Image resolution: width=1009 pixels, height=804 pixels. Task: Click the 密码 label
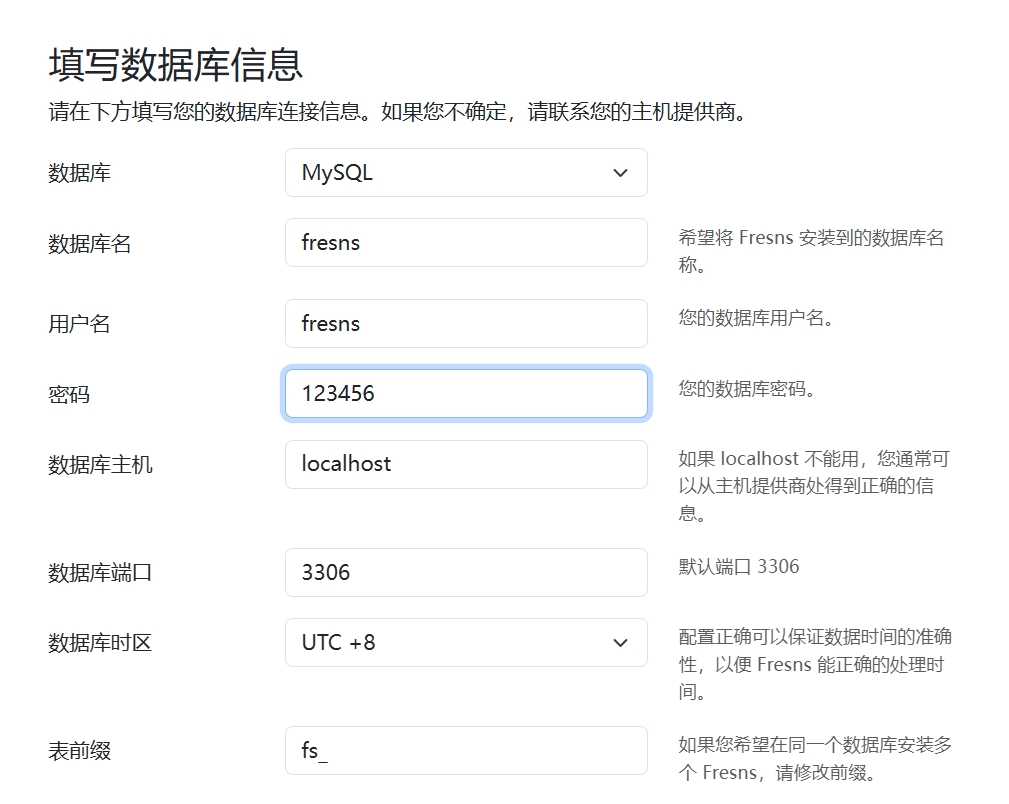click(69, 395)
